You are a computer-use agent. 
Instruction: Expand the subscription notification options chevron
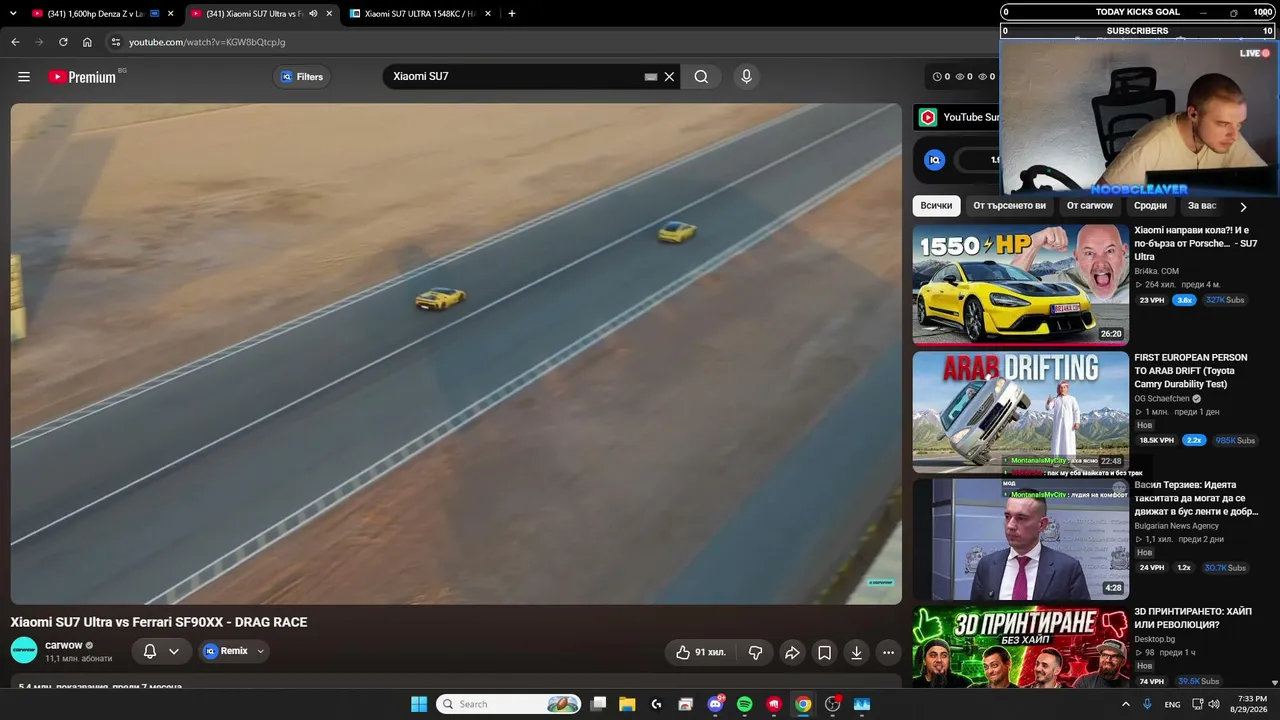(174, 651)
